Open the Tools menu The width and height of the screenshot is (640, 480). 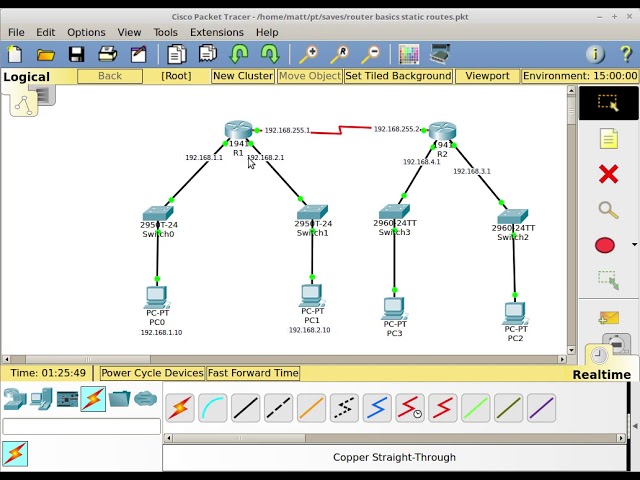click(x=165, y=32)
